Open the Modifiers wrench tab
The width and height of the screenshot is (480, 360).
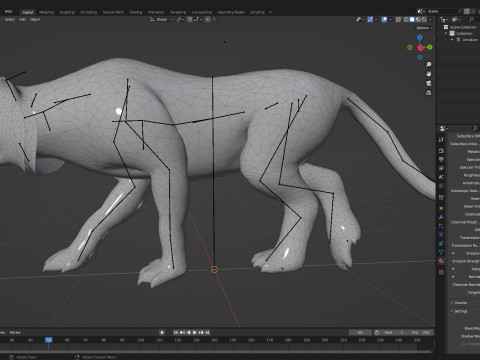441,217
